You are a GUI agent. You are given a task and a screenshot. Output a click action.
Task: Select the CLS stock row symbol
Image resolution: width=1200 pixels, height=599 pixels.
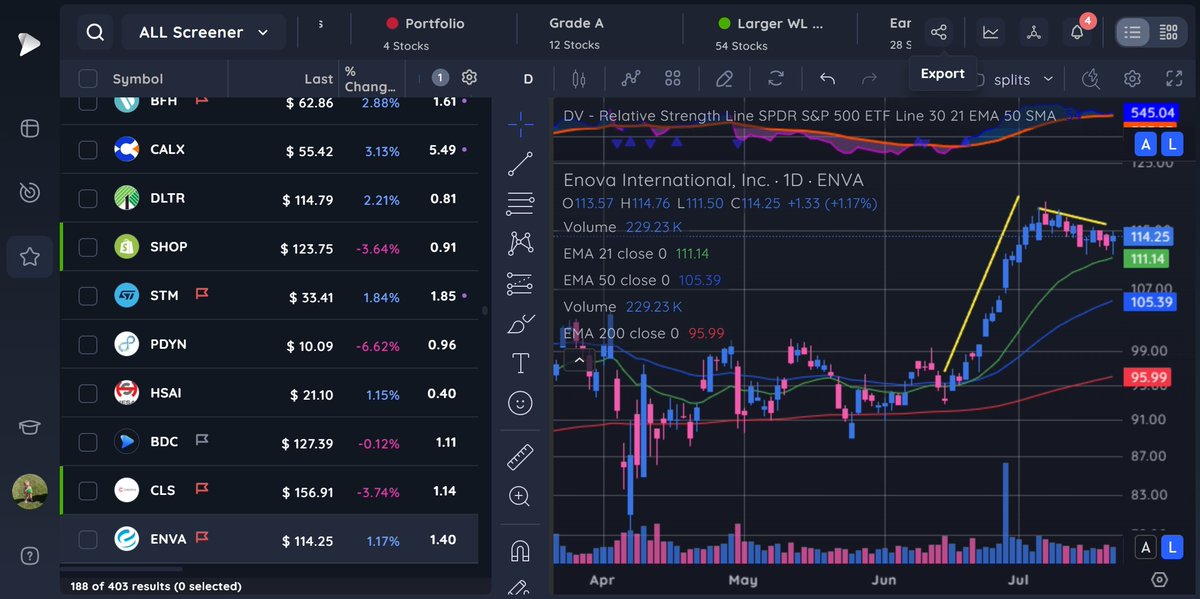[162, 491]
